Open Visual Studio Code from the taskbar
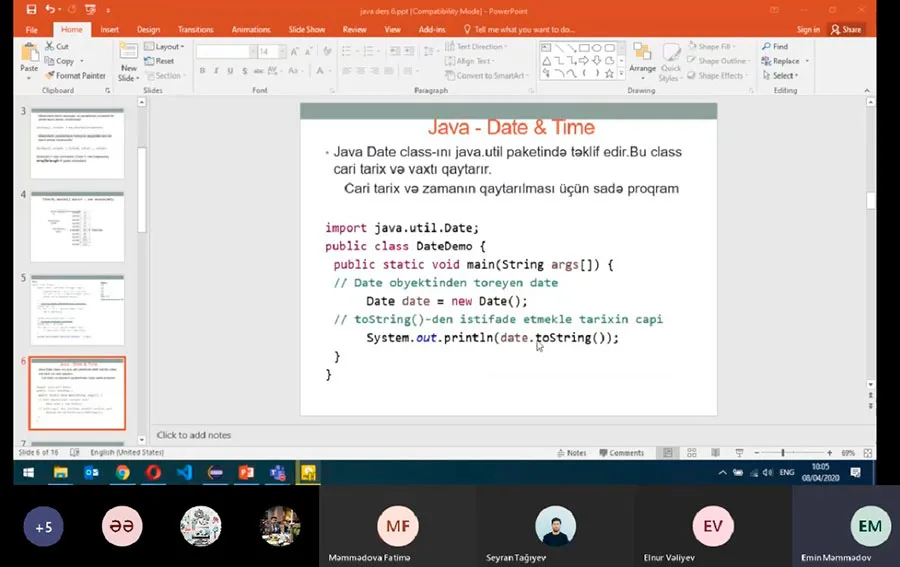900x567 pixels. [x=184, y=473]
